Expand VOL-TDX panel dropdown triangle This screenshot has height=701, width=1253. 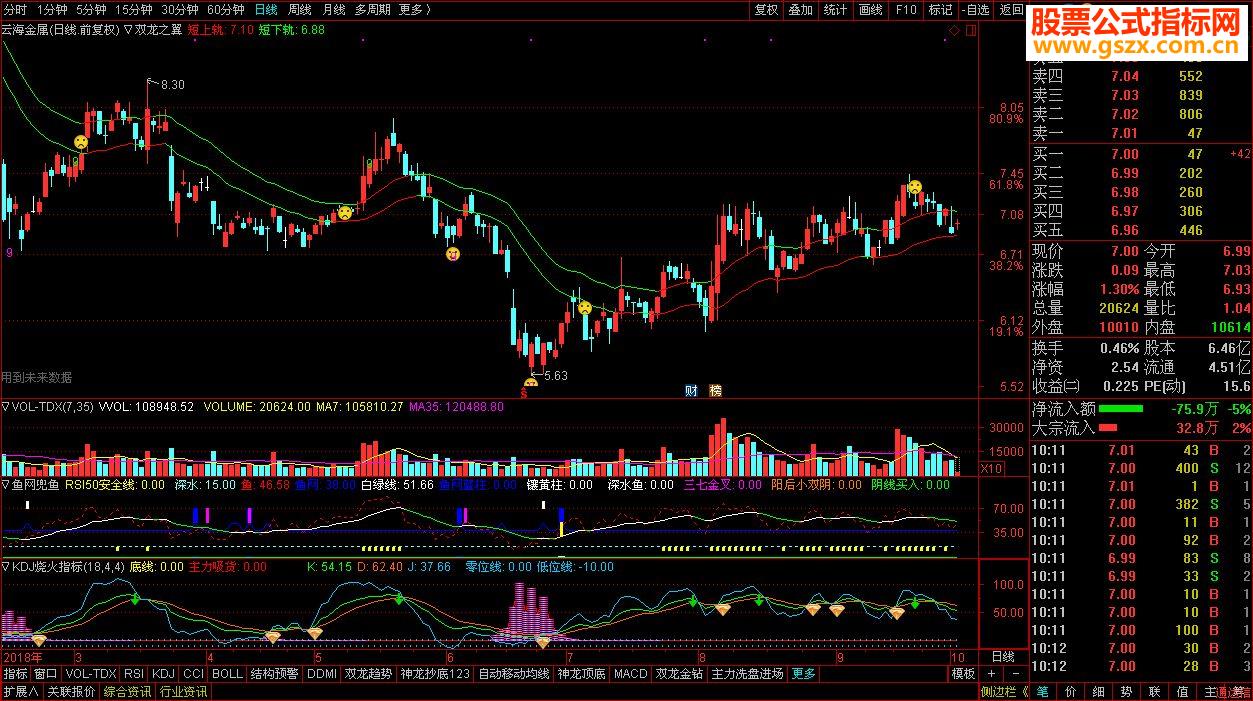tap(6, 407)
